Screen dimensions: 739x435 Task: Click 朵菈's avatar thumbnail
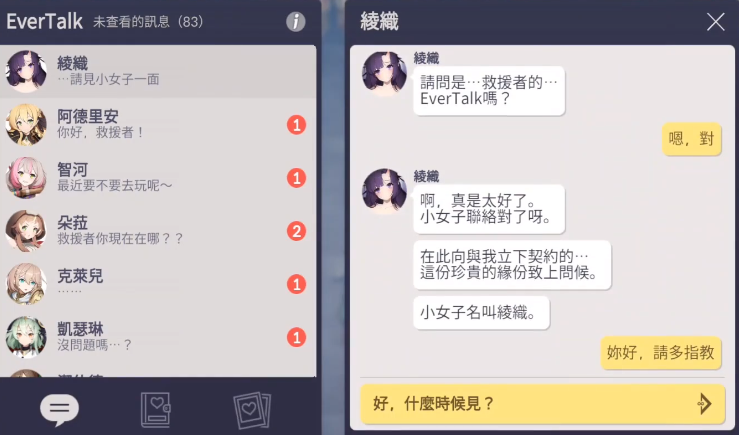coord(26,231)
